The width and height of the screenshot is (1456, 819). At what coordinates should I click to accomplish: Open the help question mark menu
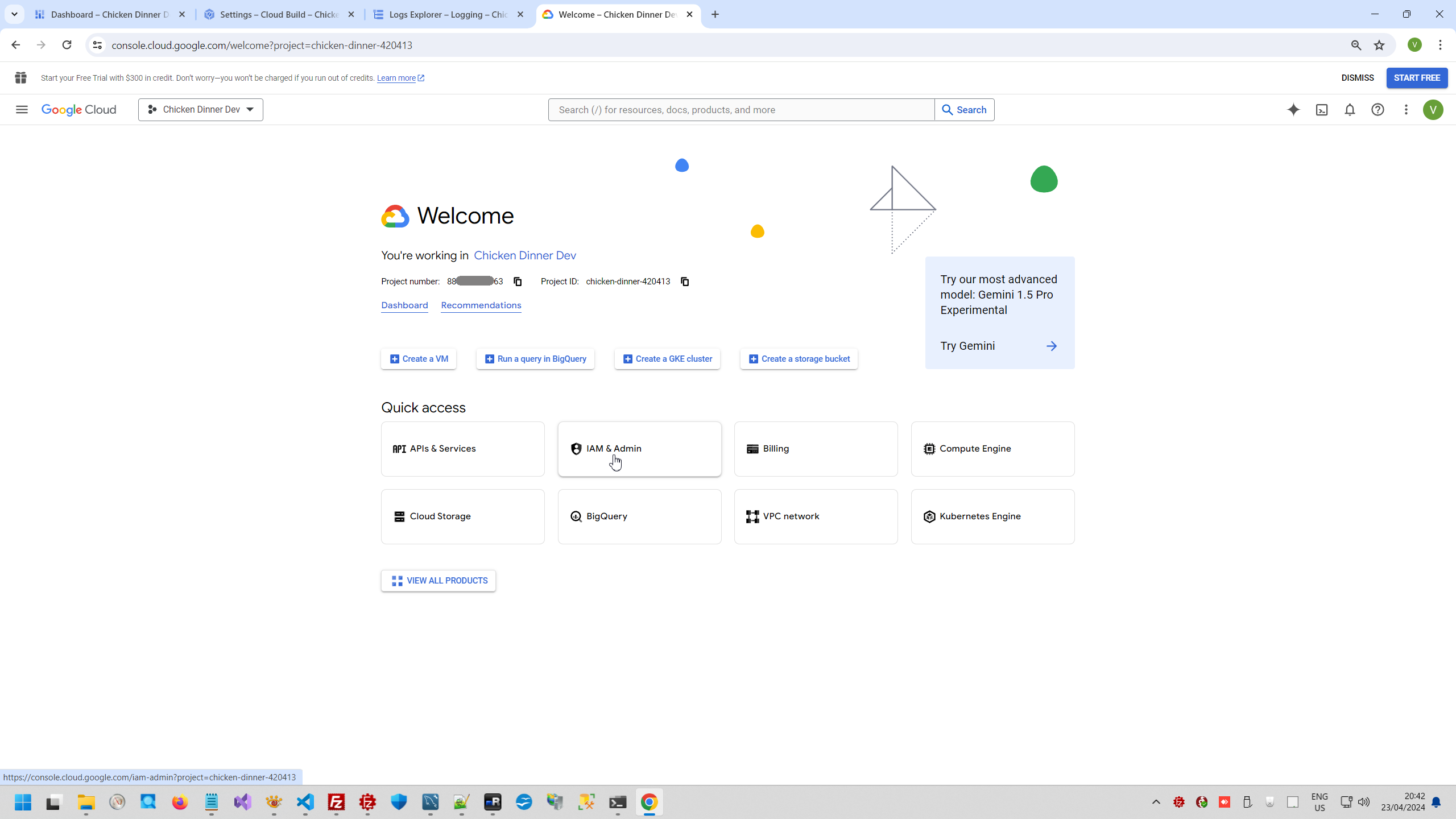[1378, 110]
